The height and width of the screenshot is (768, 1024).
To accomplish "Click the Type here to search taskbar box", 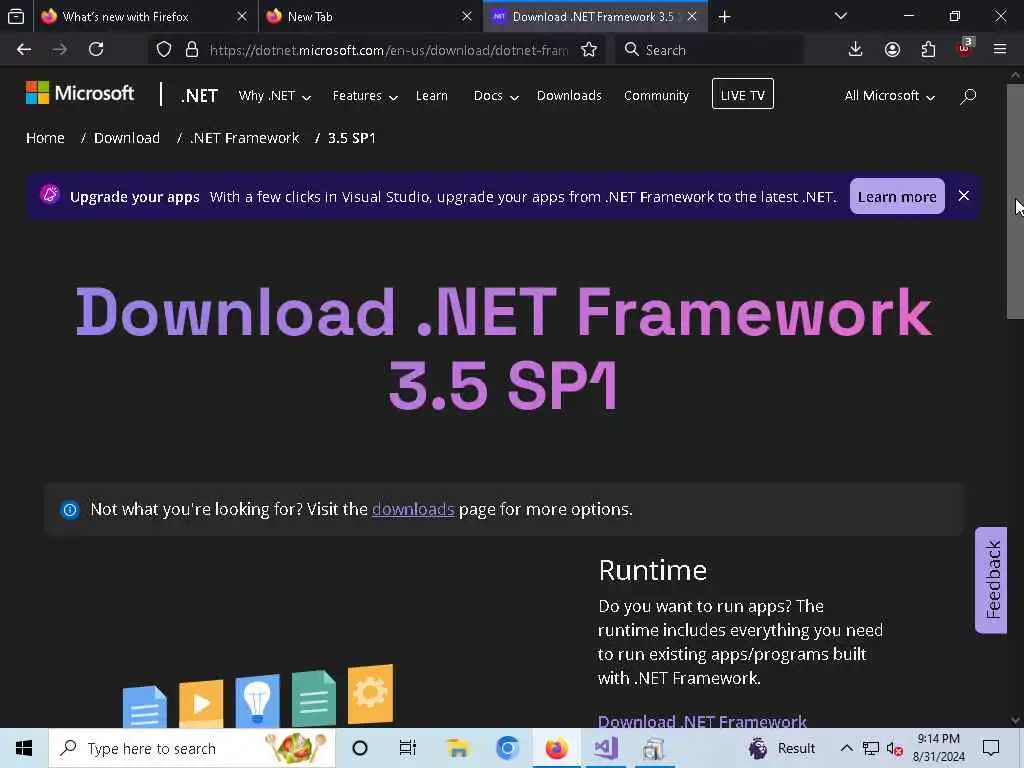I will point(192,748).
